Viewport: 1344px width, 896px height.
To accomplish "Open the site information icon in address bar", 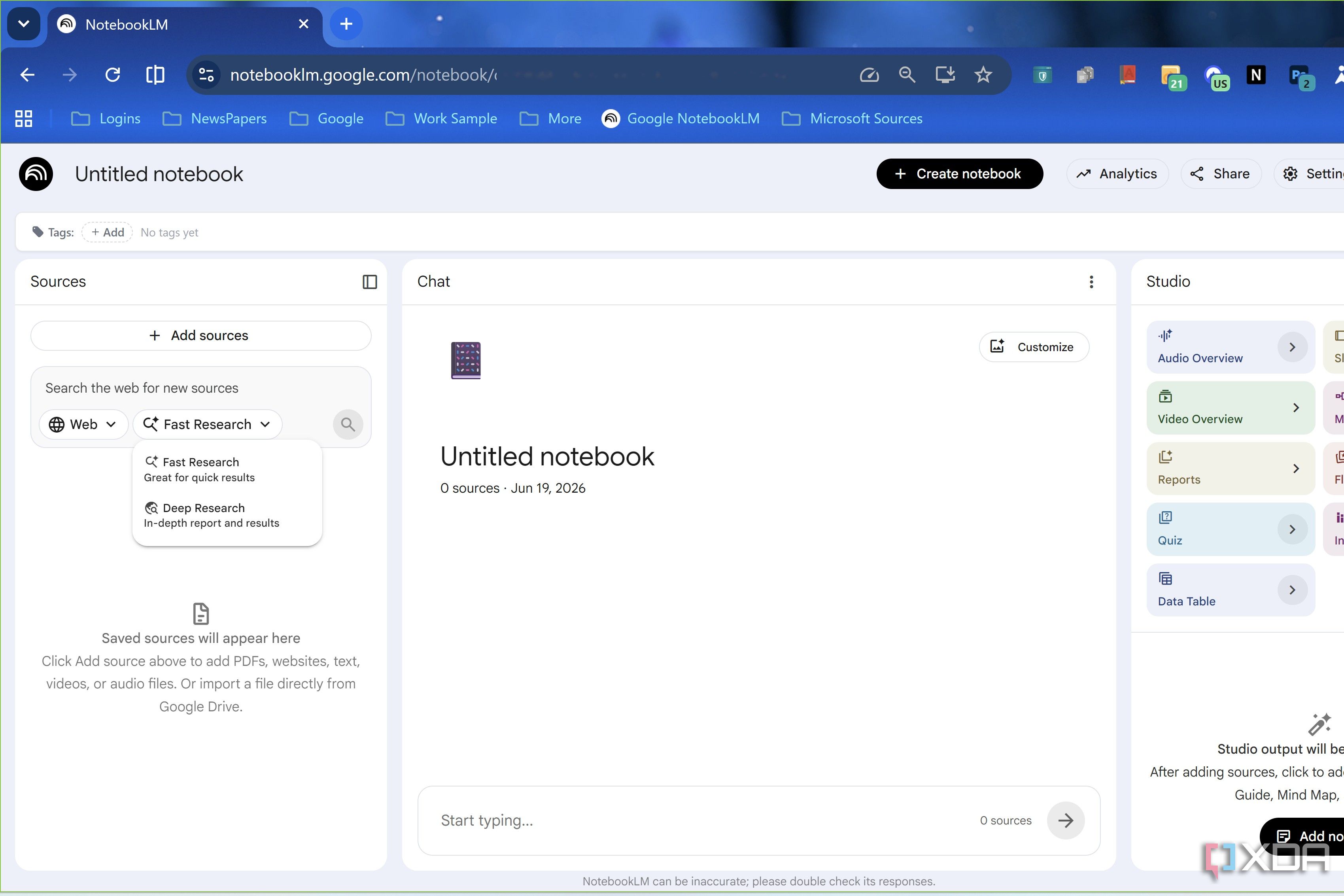I will [x=206, y=75].
